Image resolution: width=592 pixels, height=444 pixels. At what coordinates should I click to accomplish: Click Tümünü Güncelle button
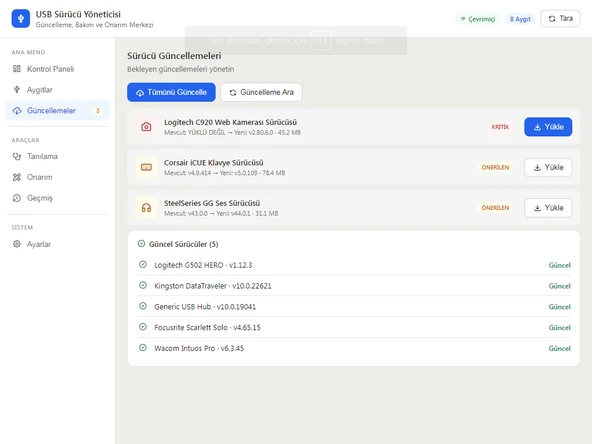(x=171, y=92)
